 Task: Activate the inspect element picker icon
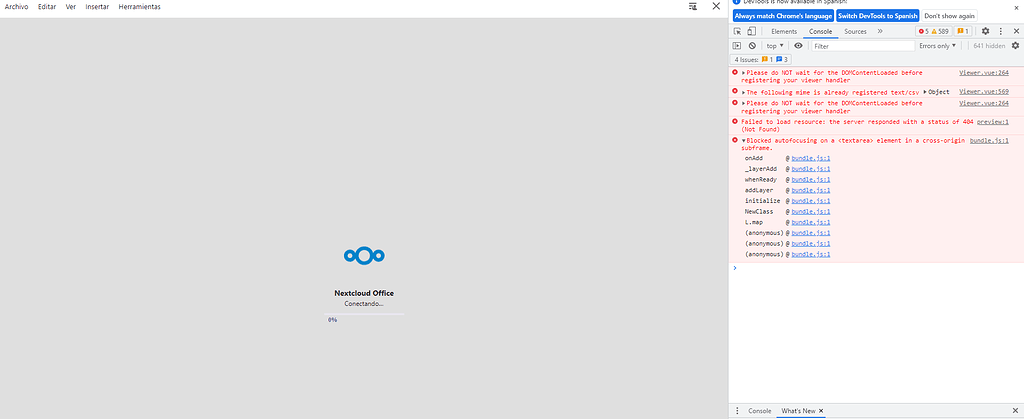click(x=737, y=31)
